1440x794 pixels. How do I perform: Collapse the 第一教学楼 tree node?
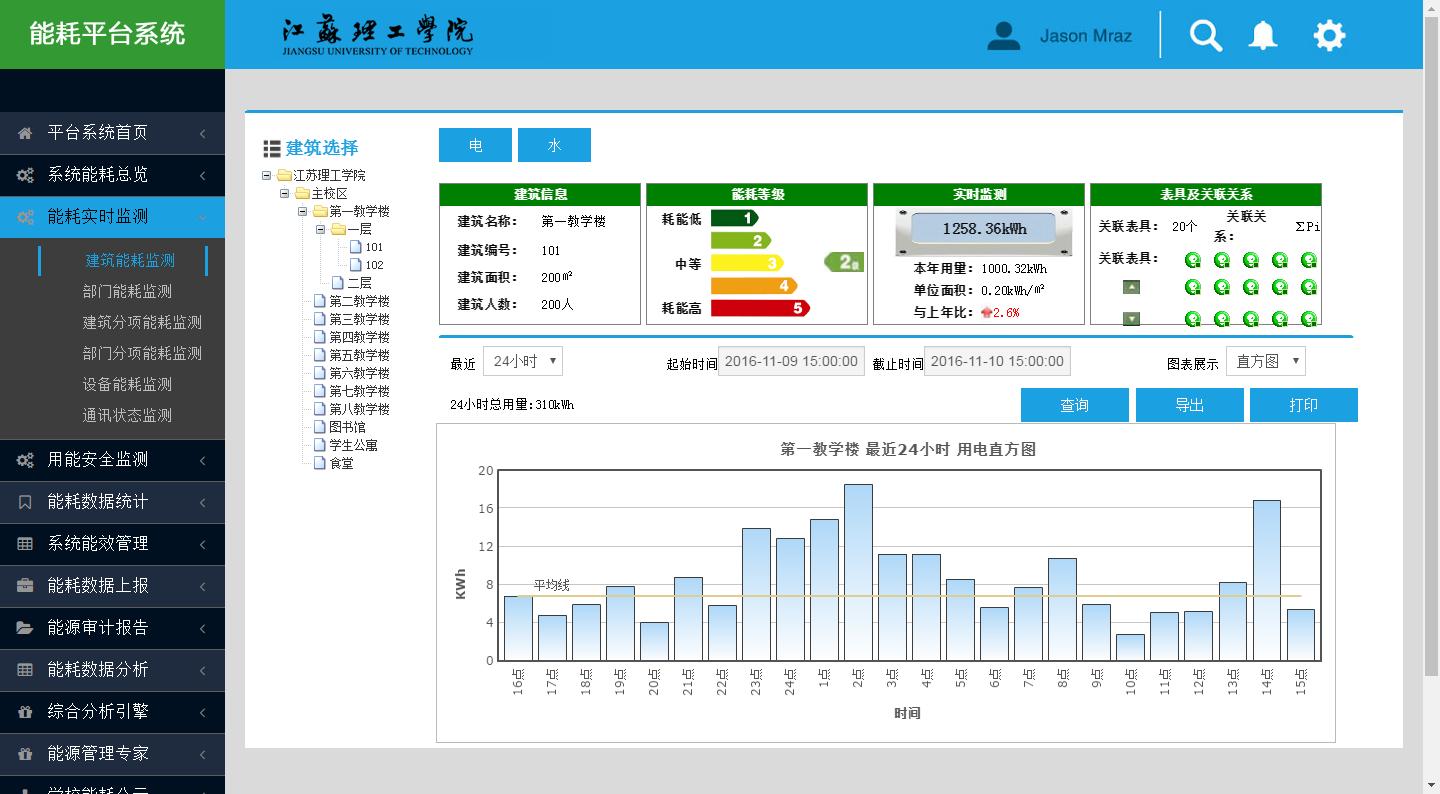(x=303, y=211)
